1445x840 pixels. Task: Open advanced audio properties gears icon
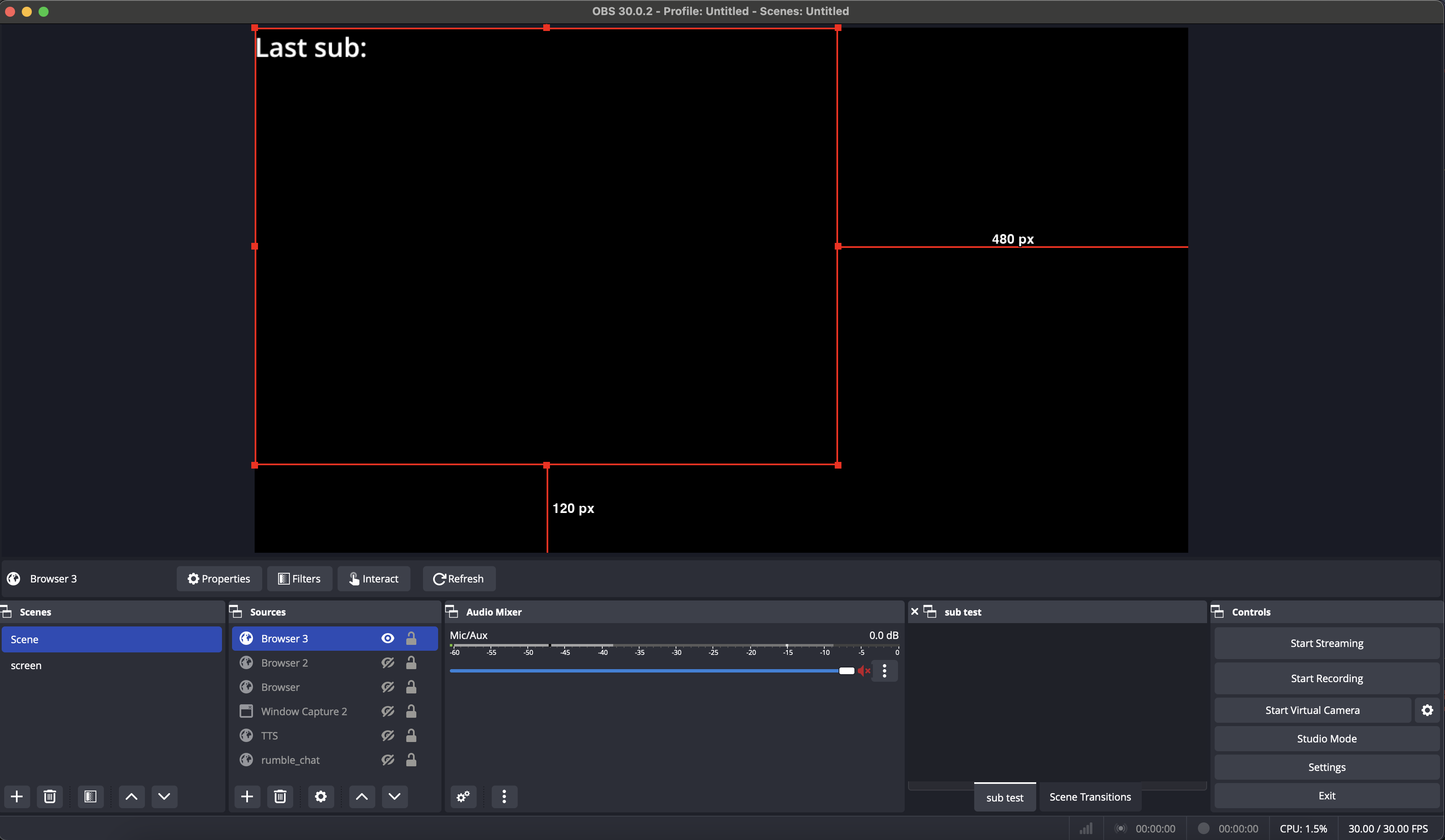463,796
